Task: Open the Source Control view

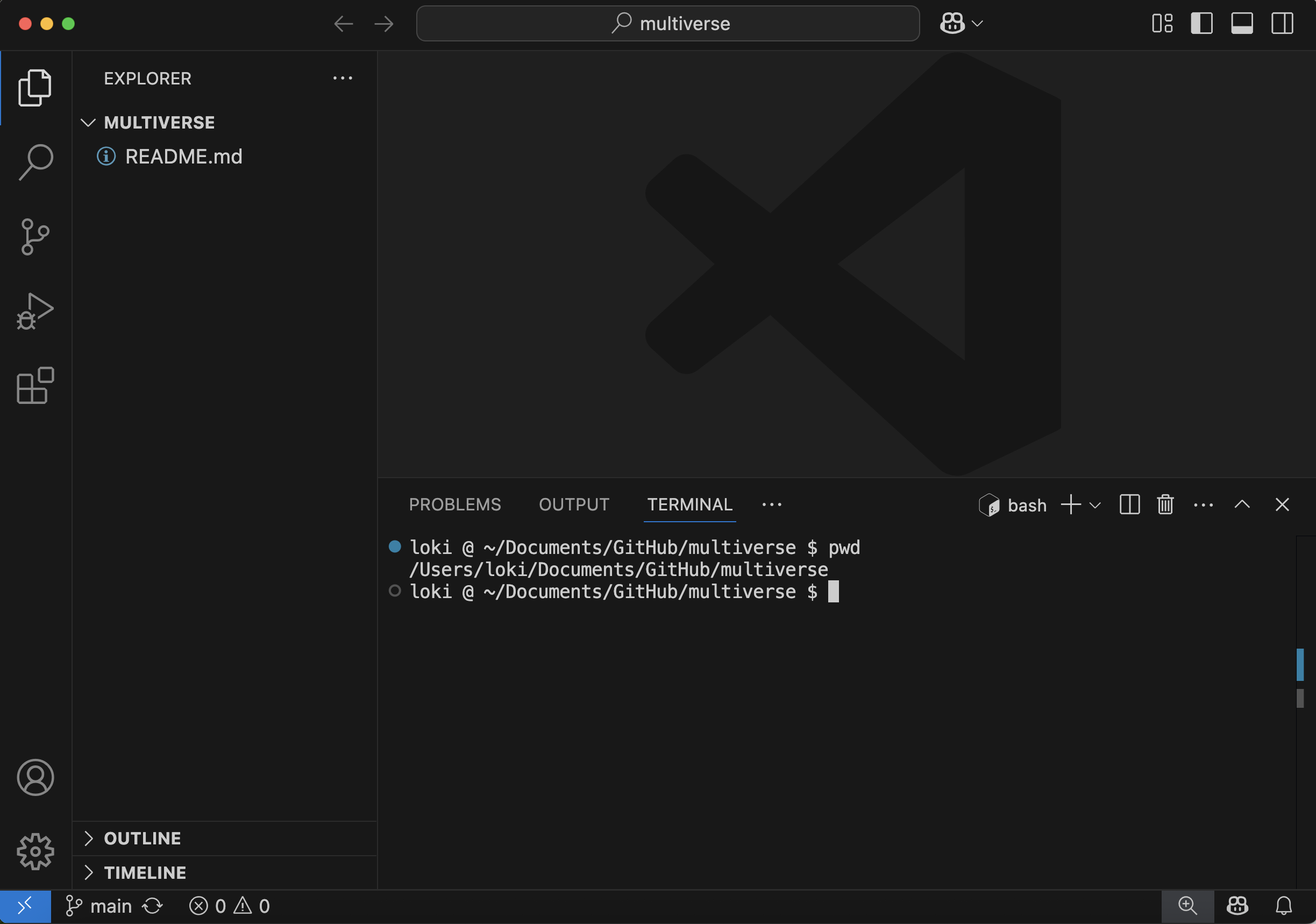Action: 35,237
